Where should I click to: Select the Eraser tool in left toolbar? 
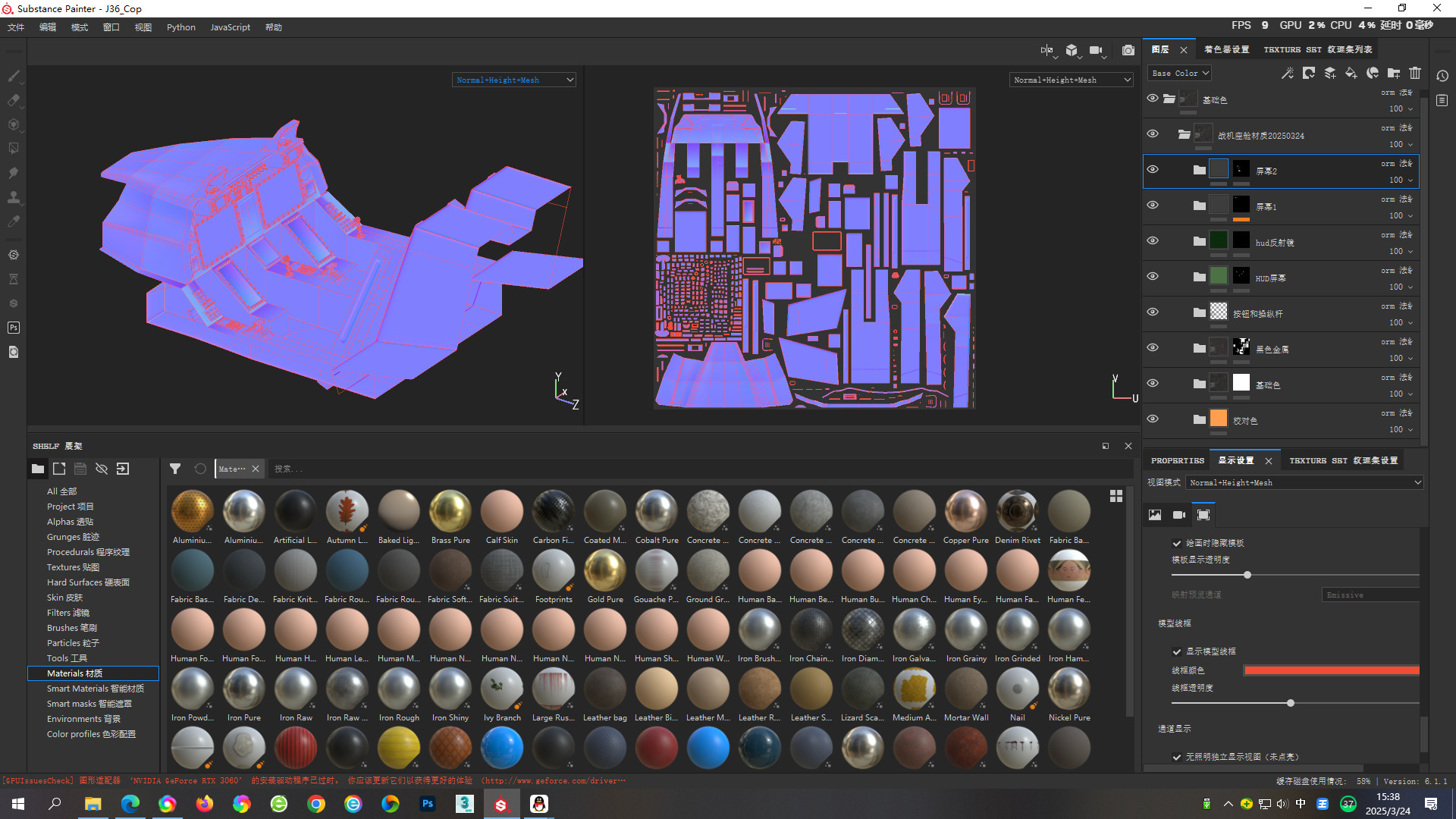pos(14,100)
